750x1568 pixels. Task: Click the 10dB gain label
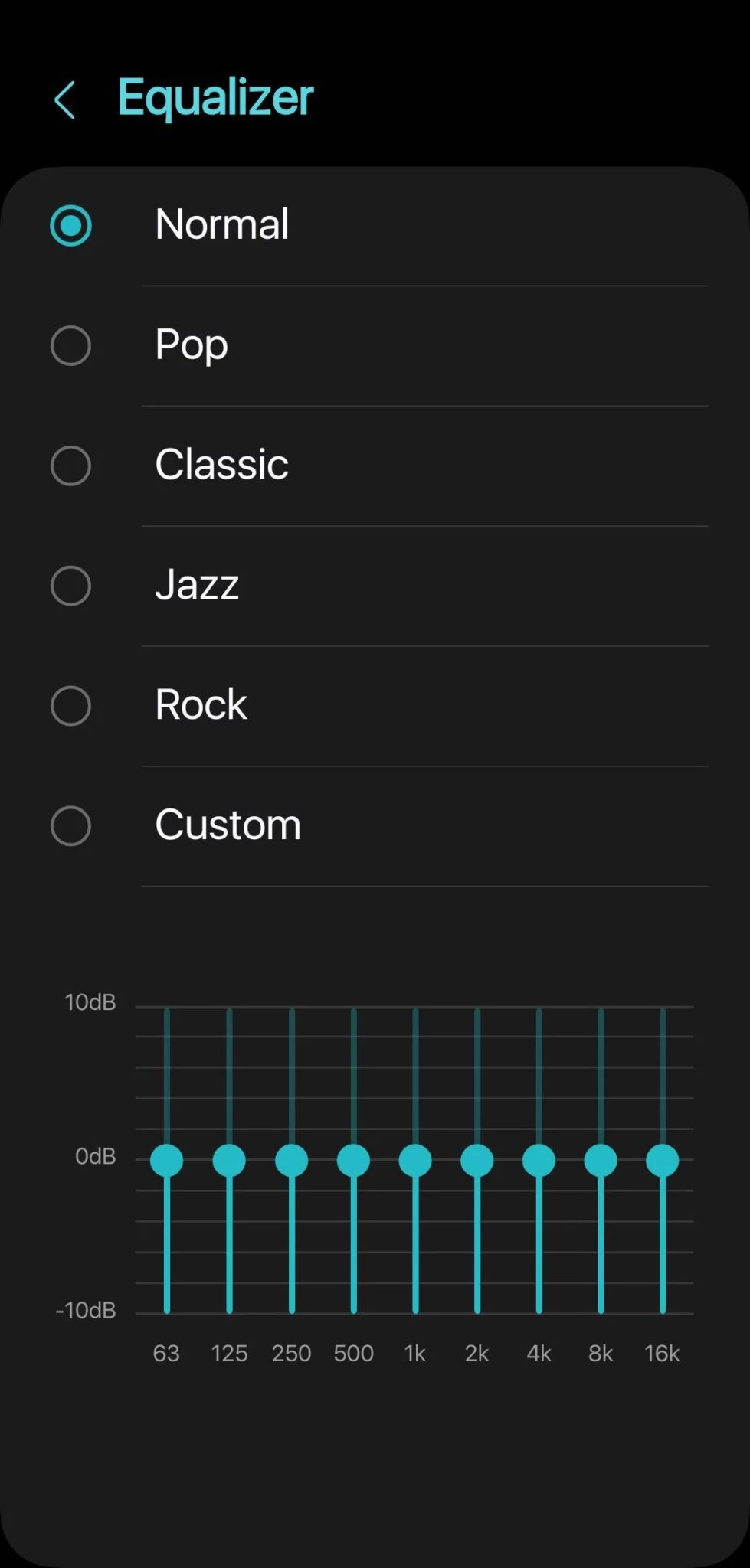click(x=90, y=1003)
